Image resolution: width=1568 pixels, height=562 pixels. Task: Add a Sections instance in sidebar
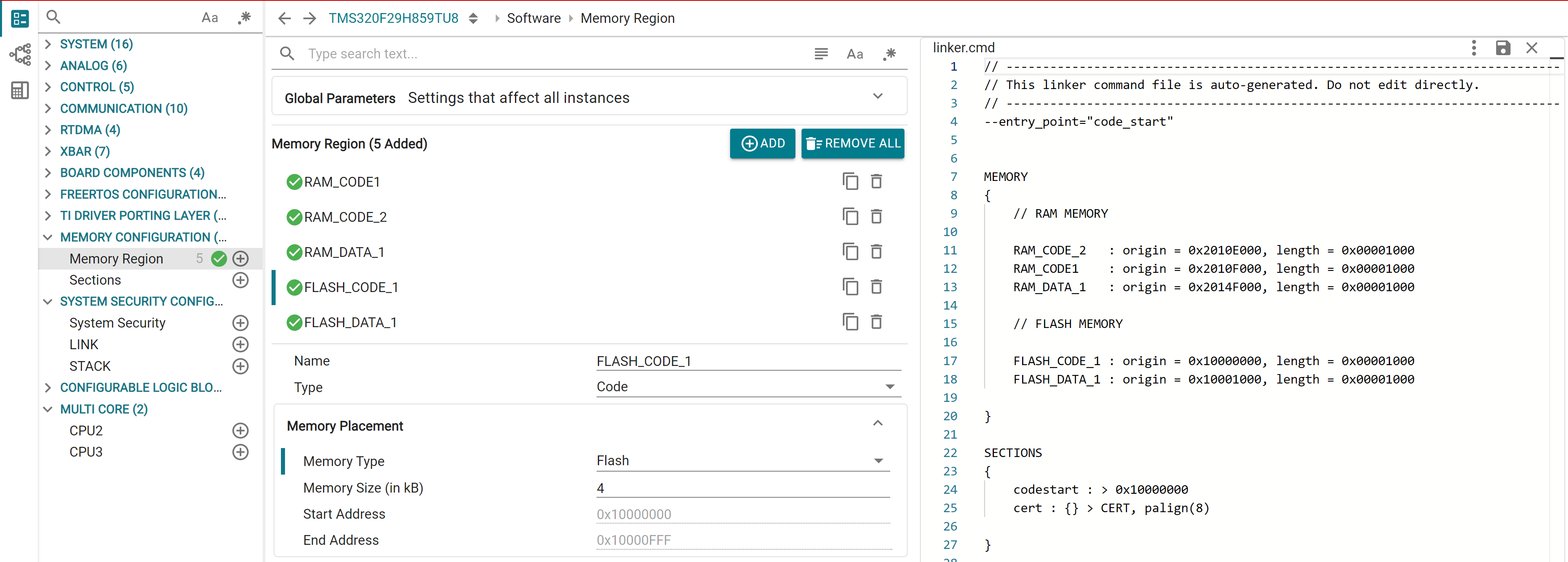tap(241, 280)
